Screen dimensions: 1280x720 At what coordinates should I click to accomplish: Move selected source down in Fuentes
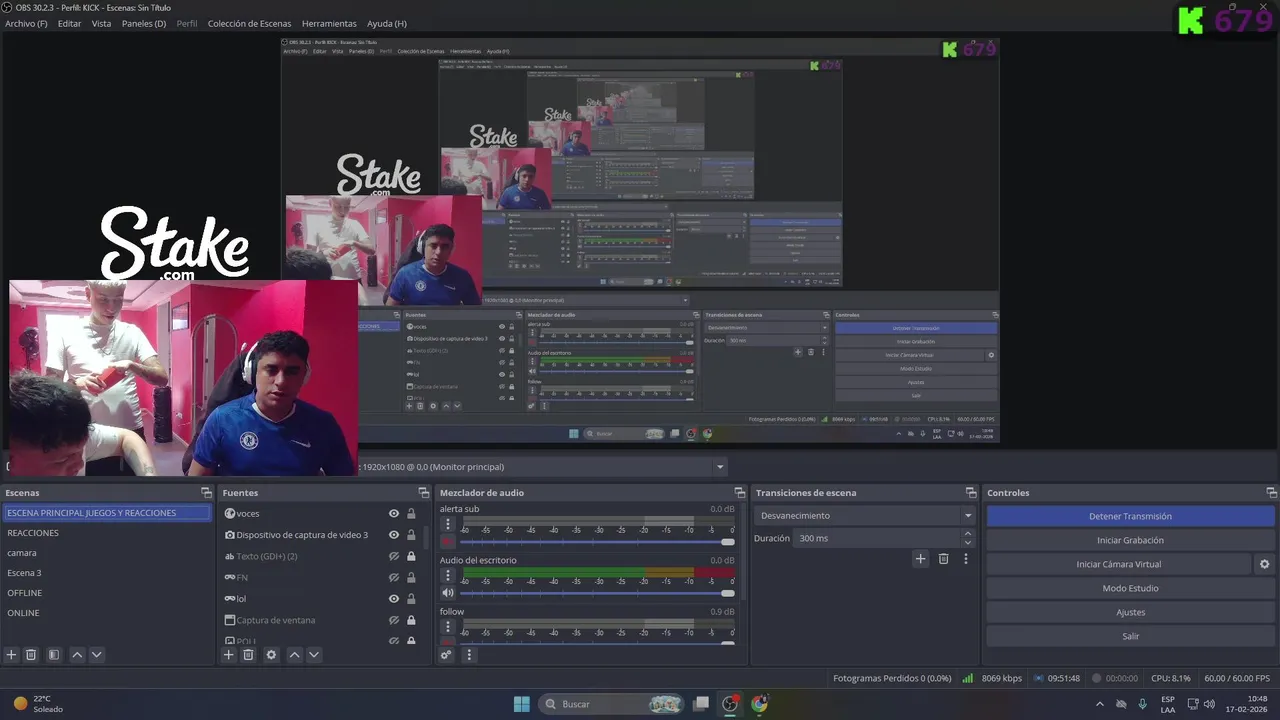coord(314,655)
